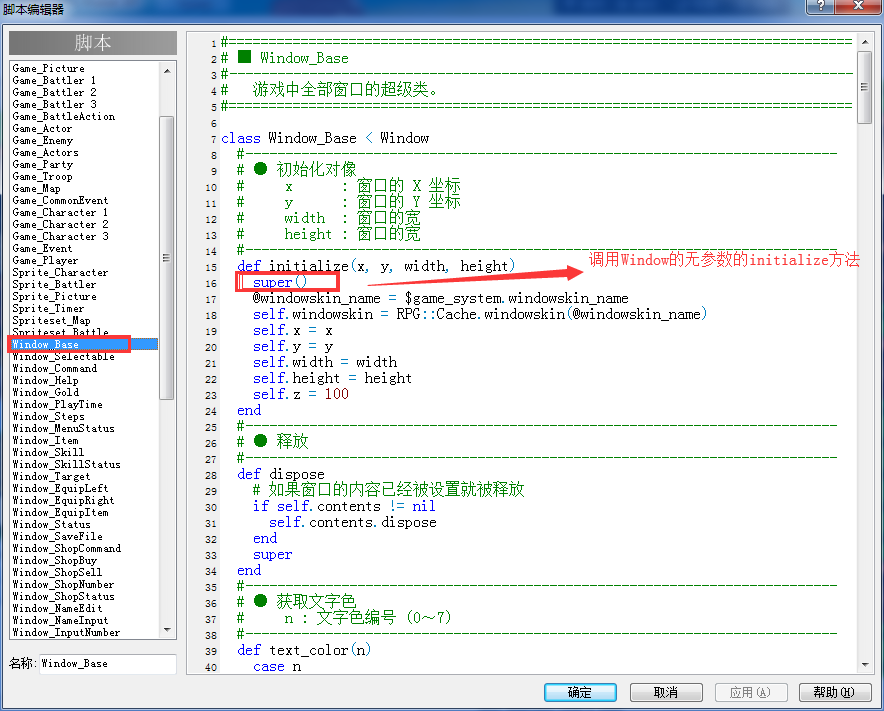
Task: Click the code editor scroll up arrow
Action: point(865,42)
